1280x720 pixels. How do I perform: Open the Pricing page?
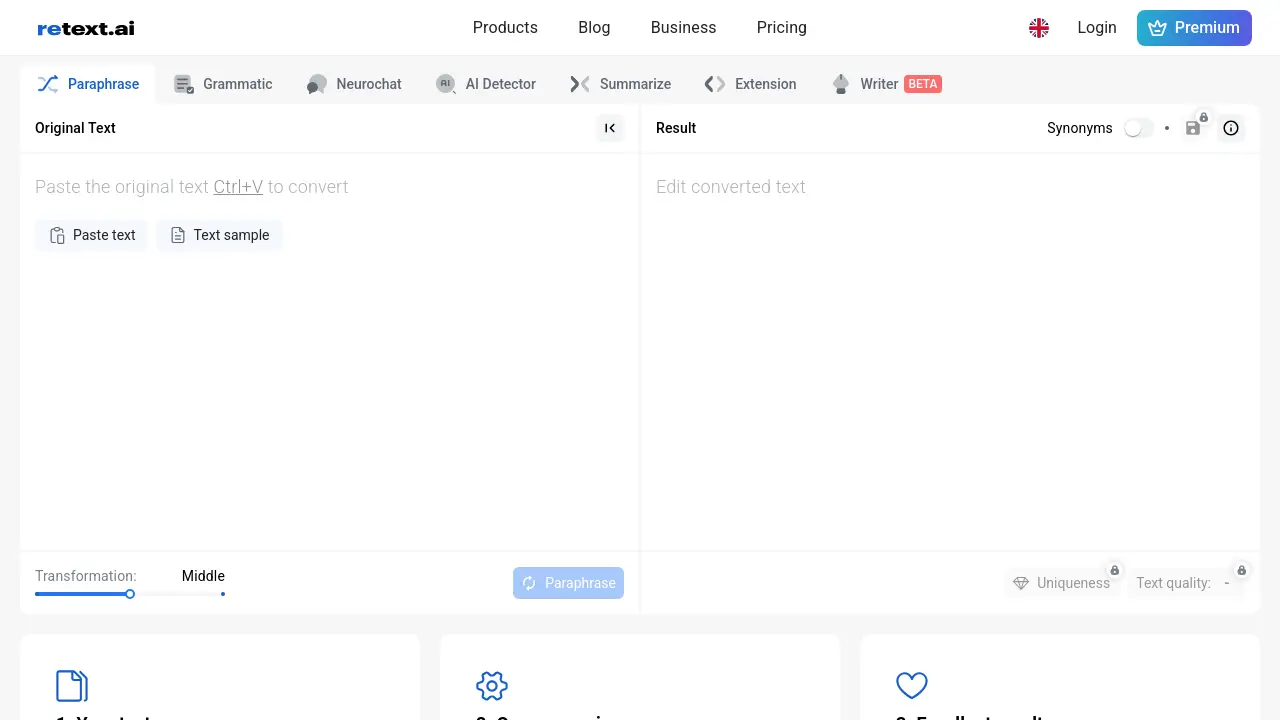pos(782,28)
